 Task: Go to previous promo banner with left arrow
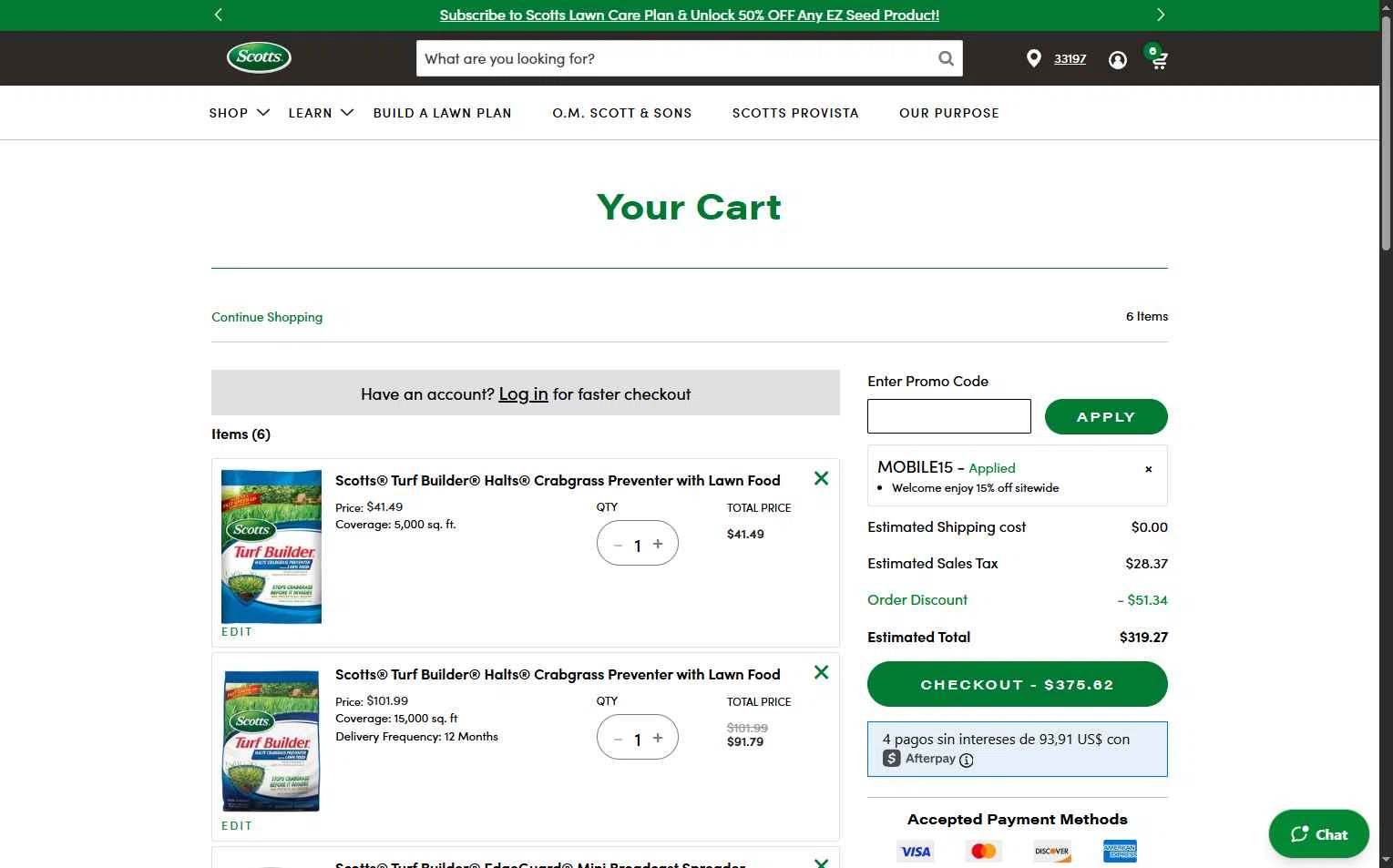pyautogui.click(x=218, y=15)
